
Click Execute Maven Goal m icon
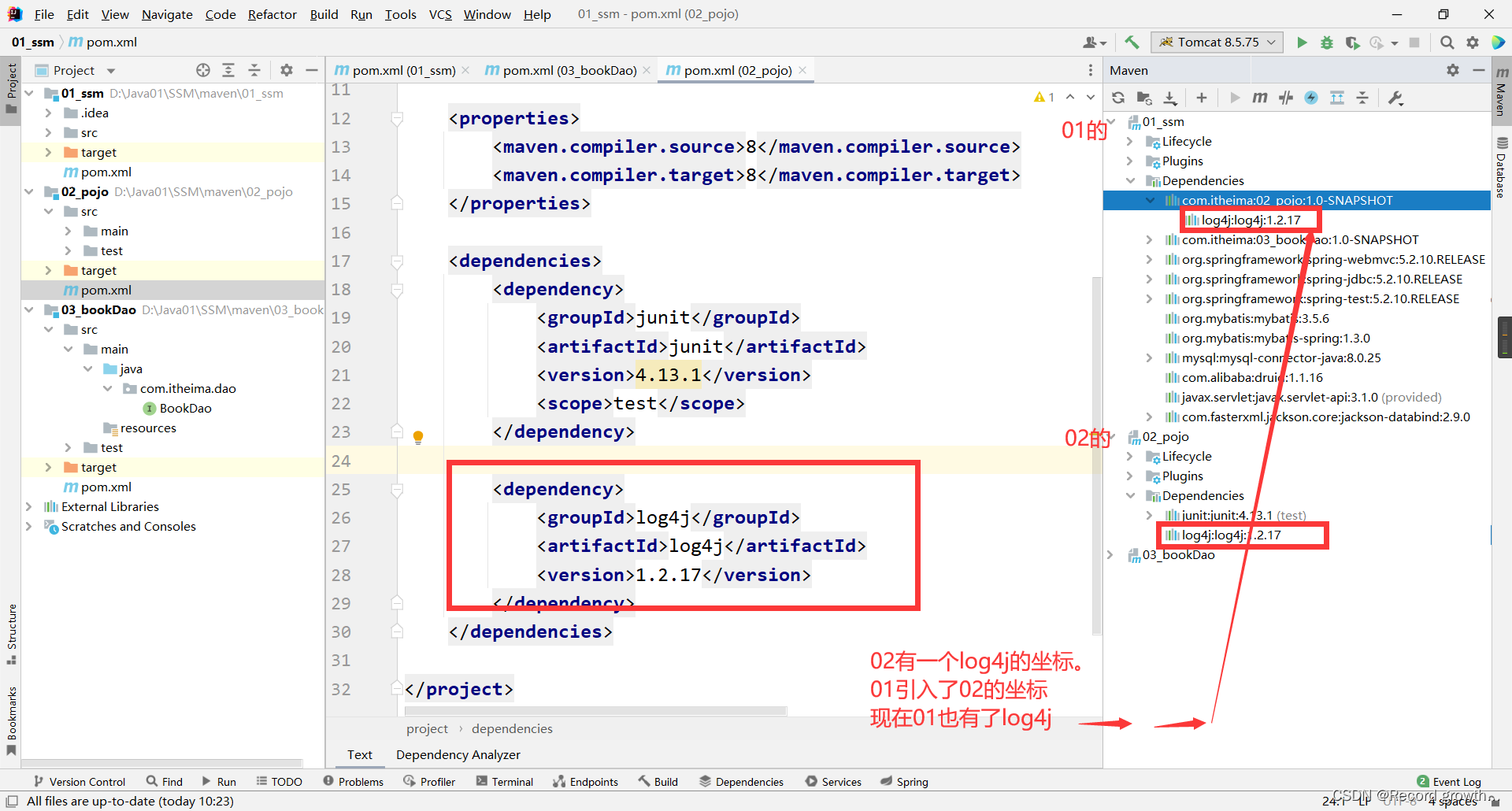[x=1260, y=98]
